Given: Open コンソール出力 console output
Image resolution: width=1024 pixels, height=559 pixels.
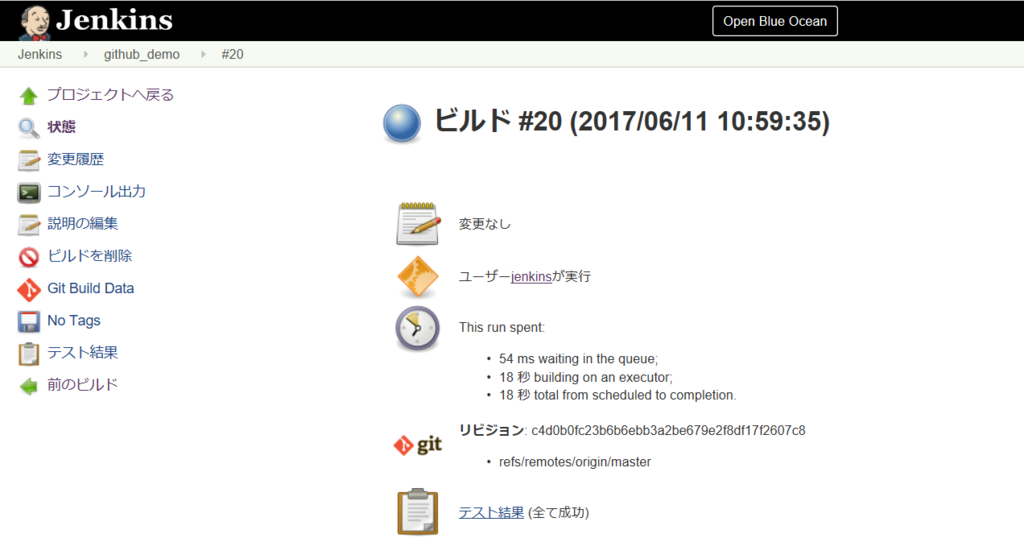Looking at the screenshot, I should (x=97, y=191).
